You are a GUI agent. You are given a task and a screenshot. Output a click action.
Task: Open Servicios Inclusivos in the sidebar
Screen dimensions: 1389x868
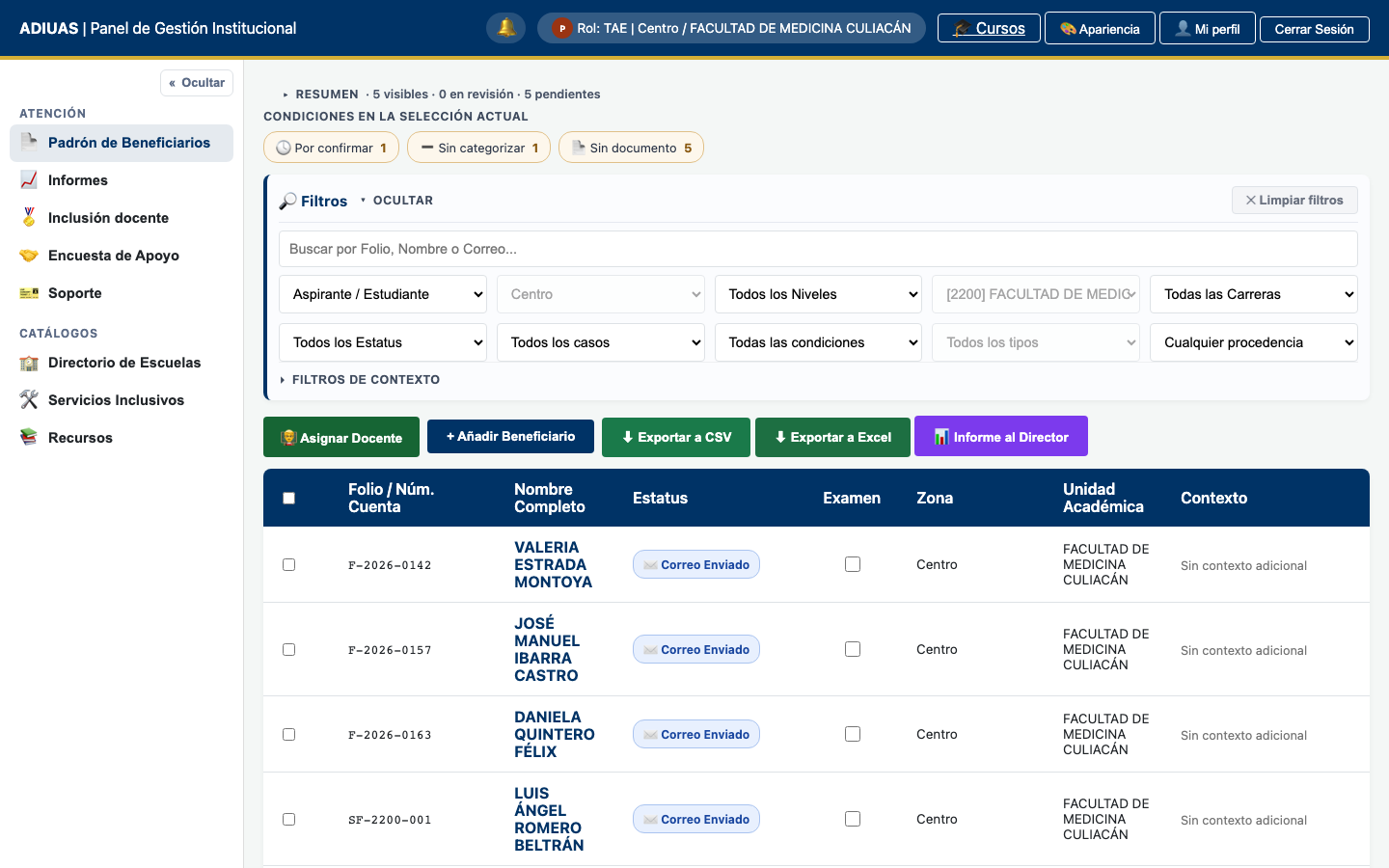(122, 400)
